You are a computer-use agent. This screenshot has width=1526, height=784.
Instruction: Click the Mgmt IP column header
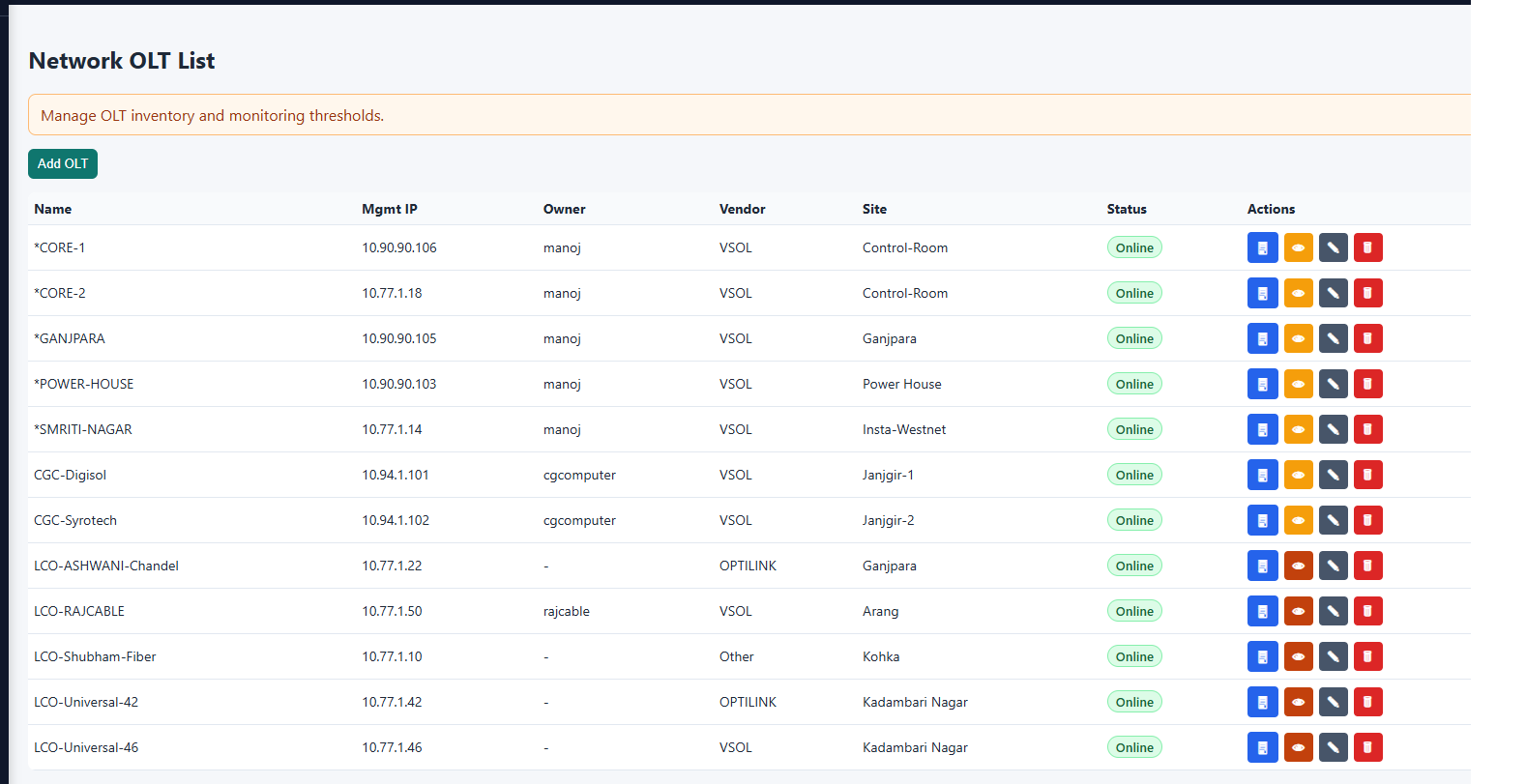(390, 209)
